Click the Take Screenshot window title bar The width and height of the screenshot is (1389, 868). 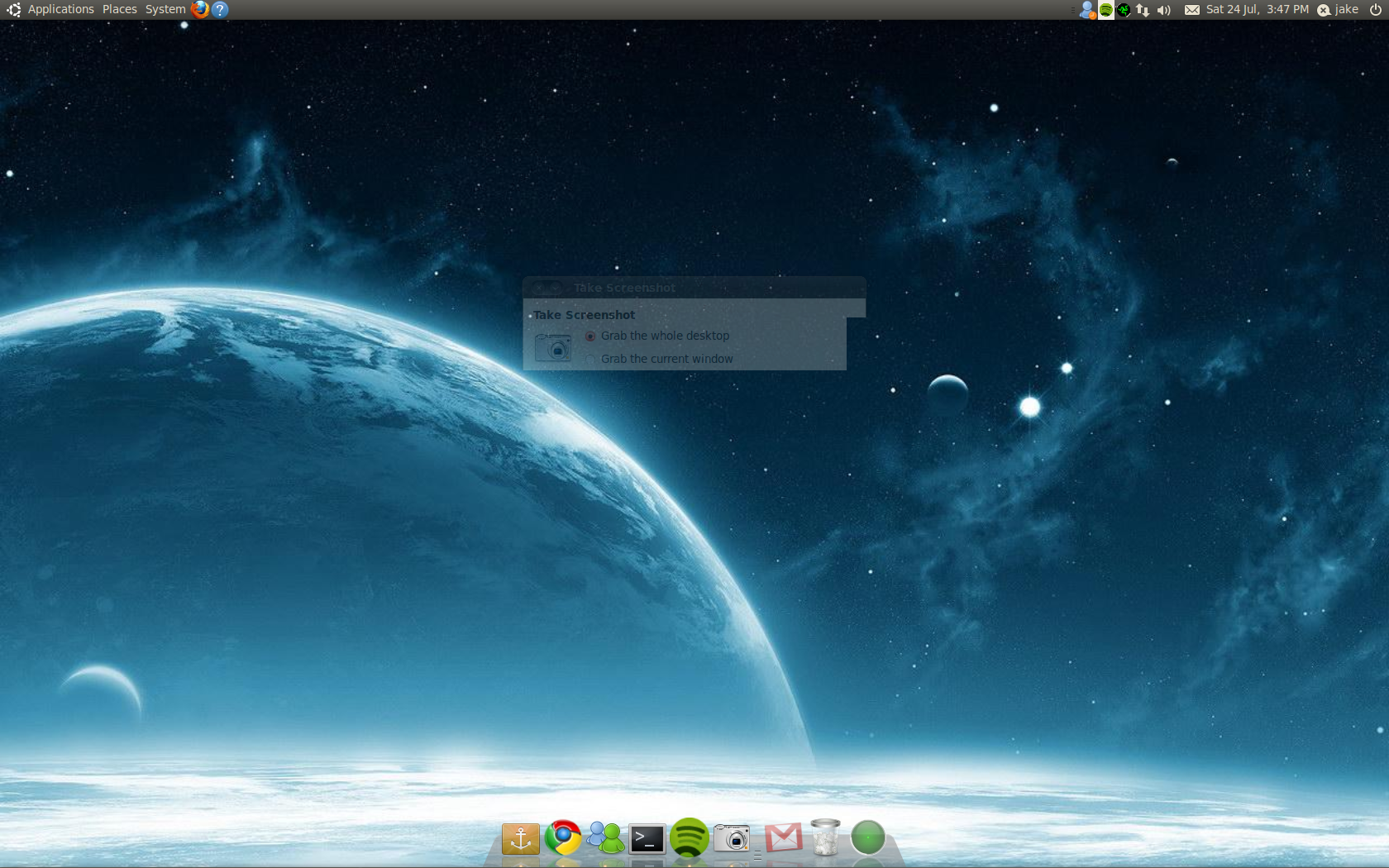point(694,288)
